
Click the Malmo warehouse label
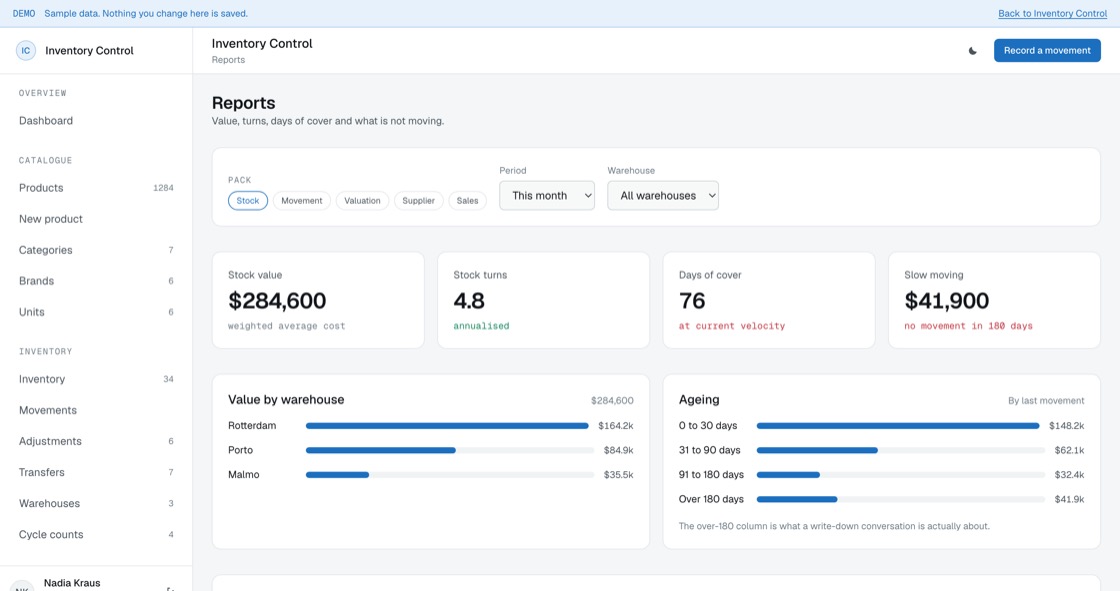point(244,475)
